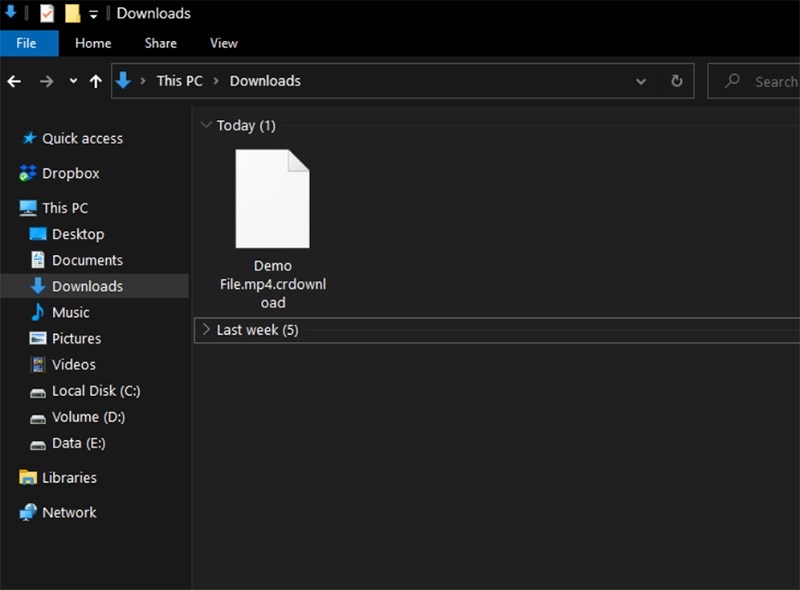
Task: Select Quick access in navigation pane
Action: tap(82, 138)
